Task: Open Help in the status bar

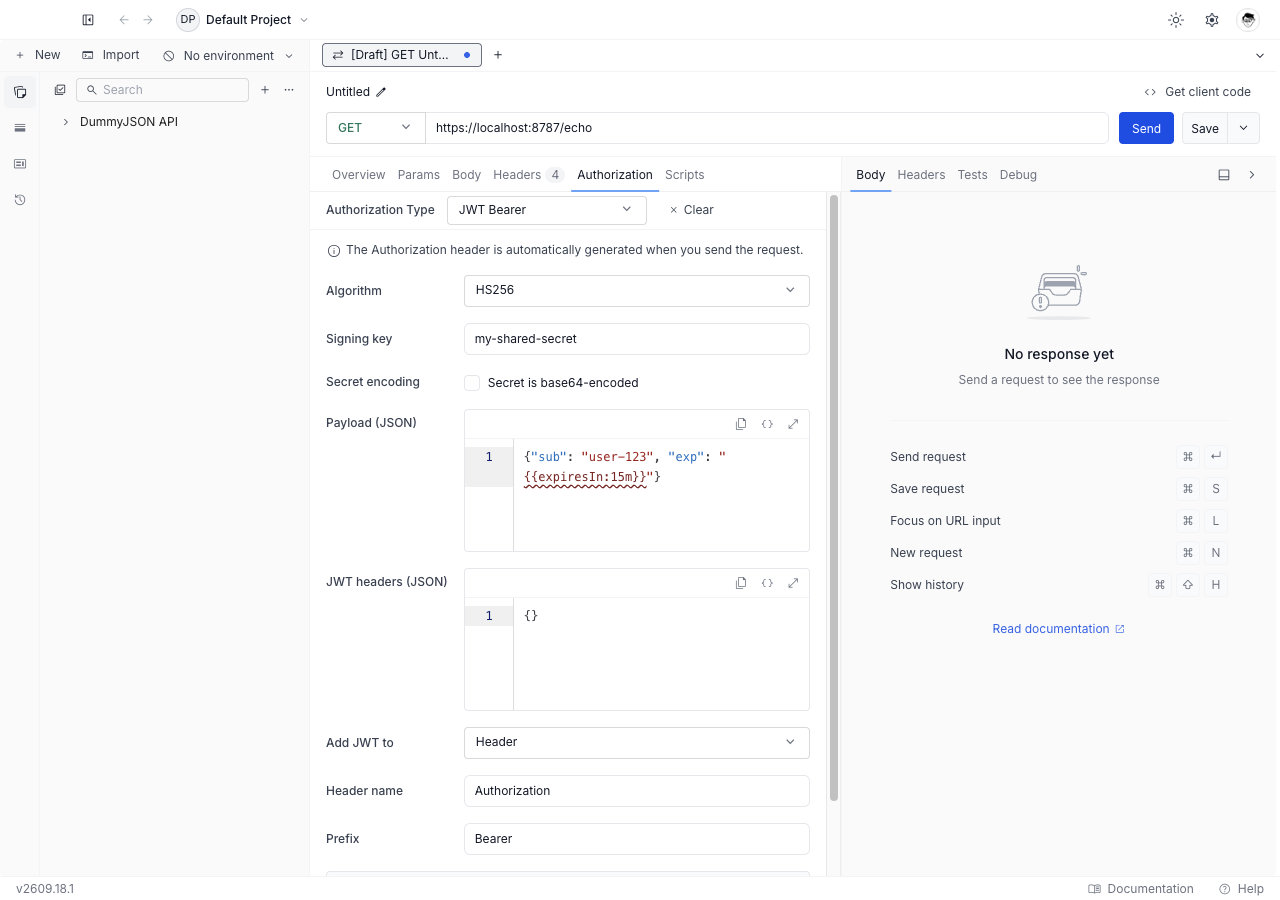Action: click(1241, 889)
